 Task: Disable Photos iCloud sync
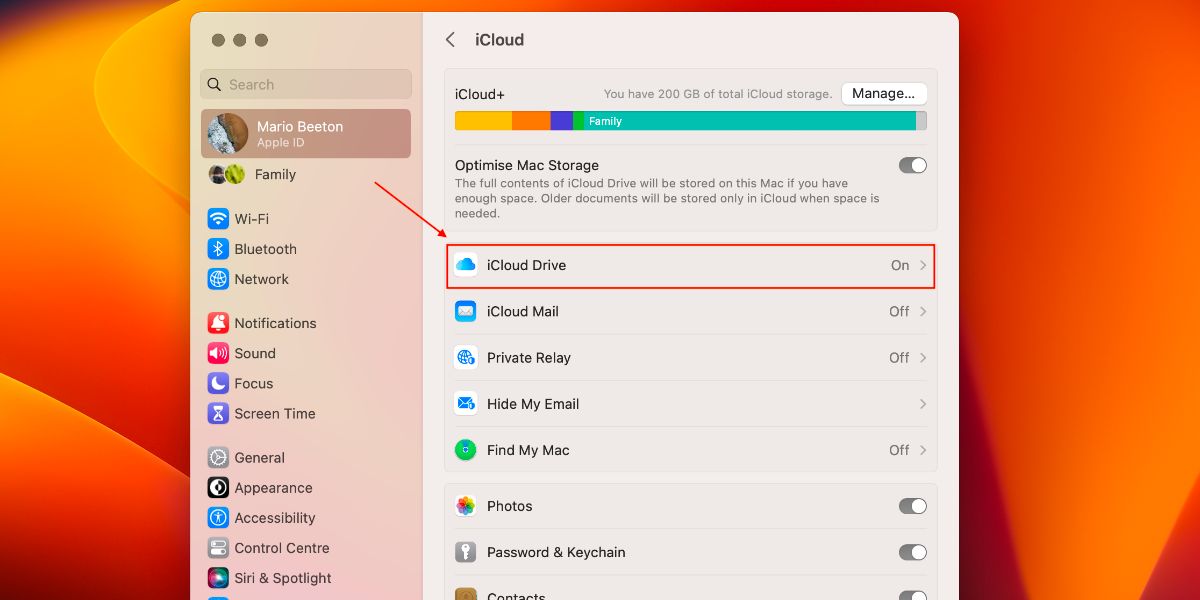912,506
